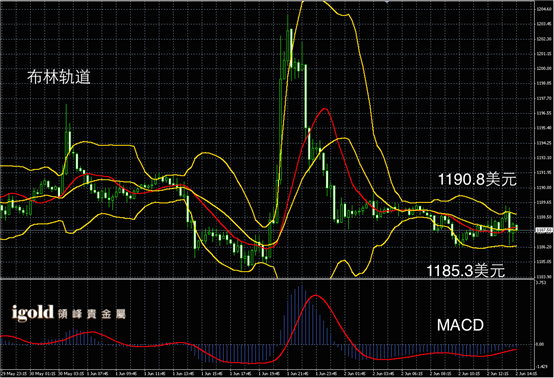554x378 pixels.
Task: Click the 布林轨道 chart label
Action: click(x=59, y=77)
